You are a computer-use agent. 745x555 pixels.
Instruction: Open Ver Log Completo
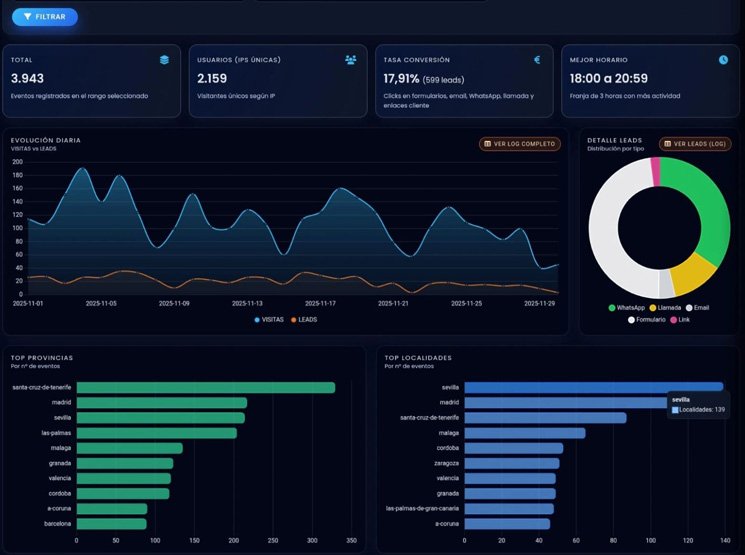[520, 144]
